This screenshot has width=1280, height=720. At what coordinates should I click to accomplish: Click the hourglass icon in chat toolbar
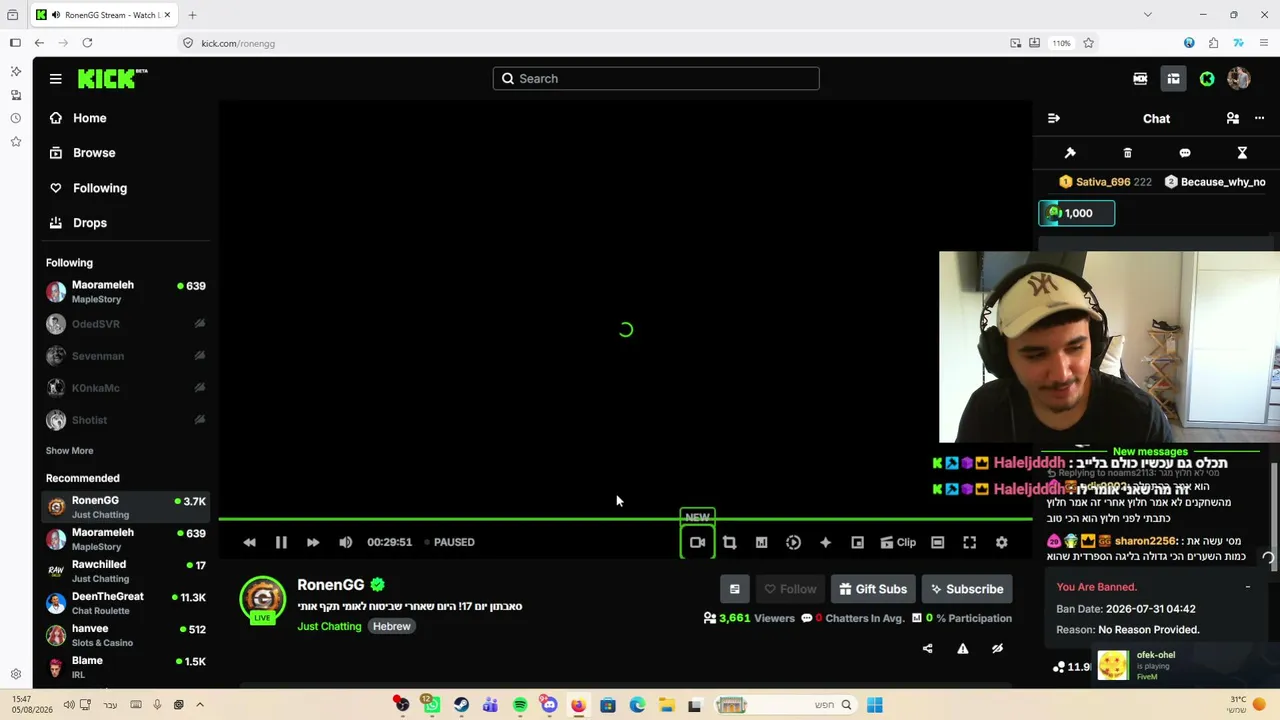[1242, 153]
